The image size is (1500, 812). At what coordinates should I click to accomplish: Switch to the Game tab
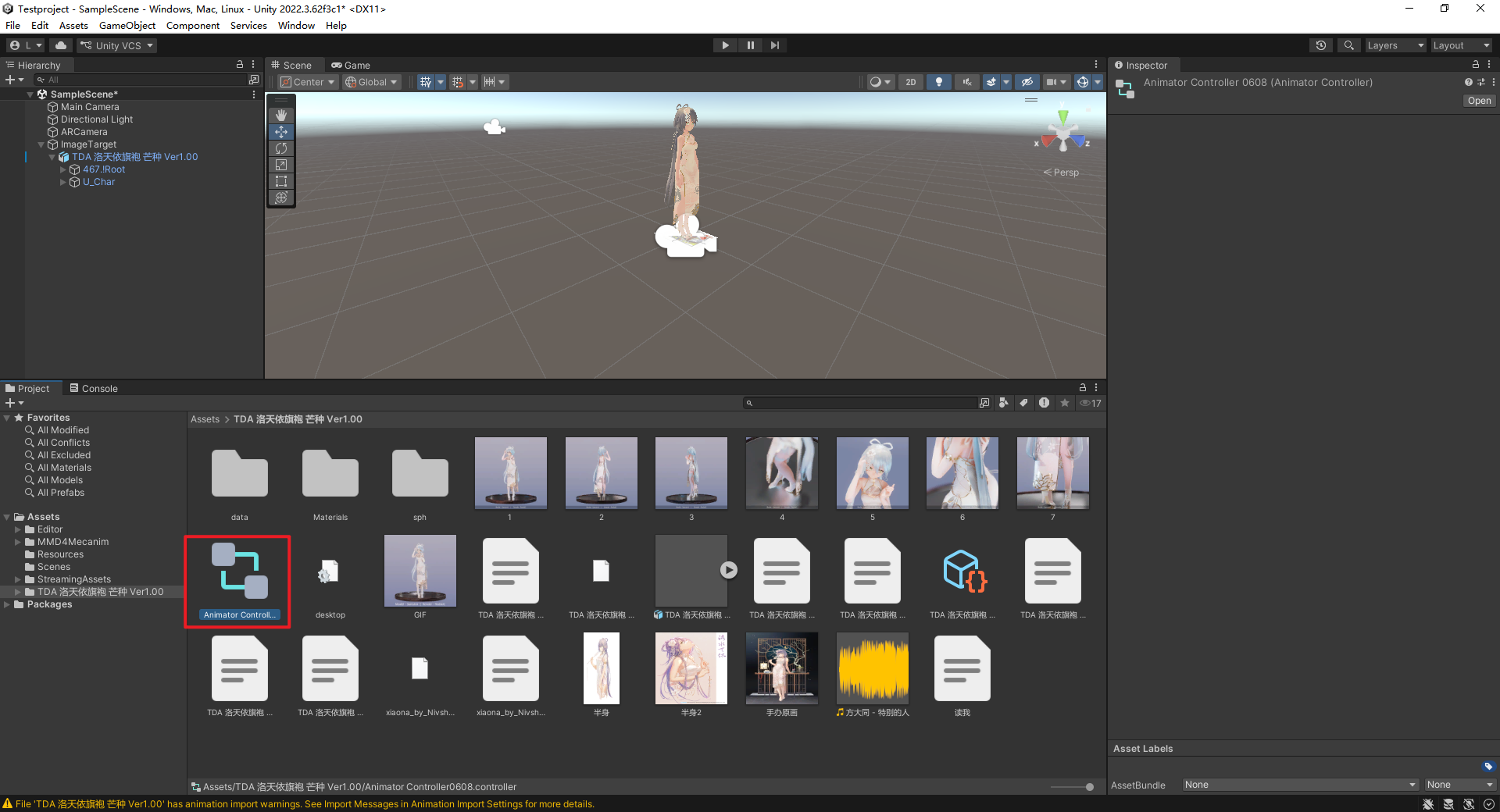pos(351,65)
